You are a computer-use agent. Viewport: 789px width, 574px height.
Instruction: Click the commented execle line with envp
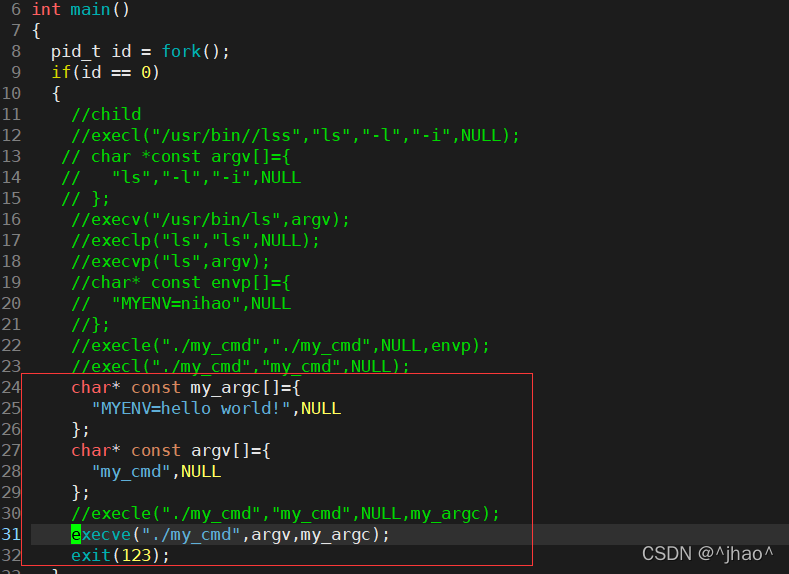(280, 346)
